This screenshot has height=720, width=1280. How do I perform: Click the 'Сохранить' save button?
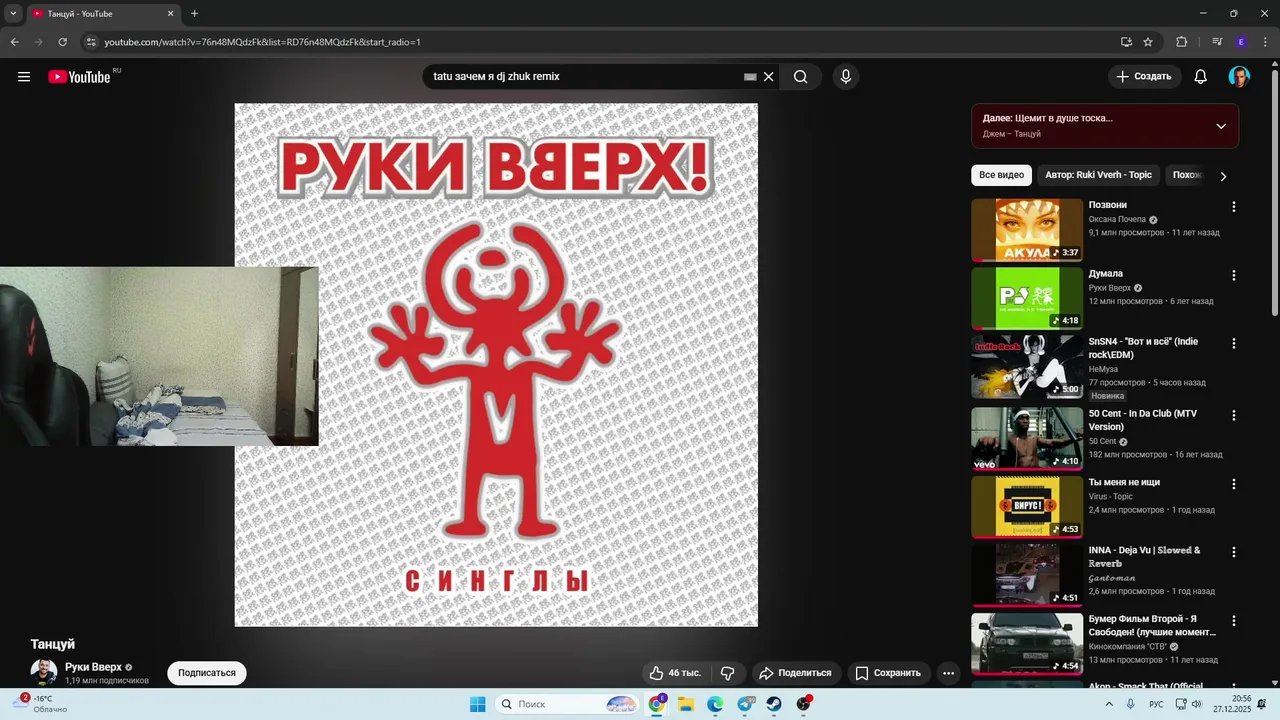(888, 673)
